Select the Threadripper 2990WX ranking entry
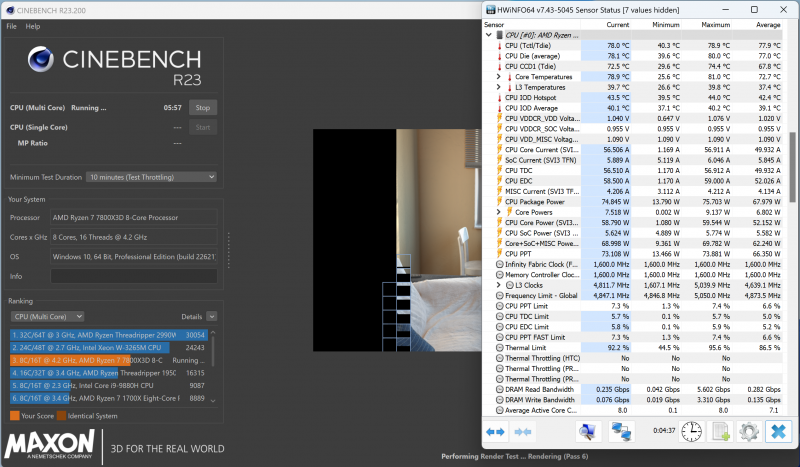The width and height of the screenshot is (800, 467). tap(95, 335)
